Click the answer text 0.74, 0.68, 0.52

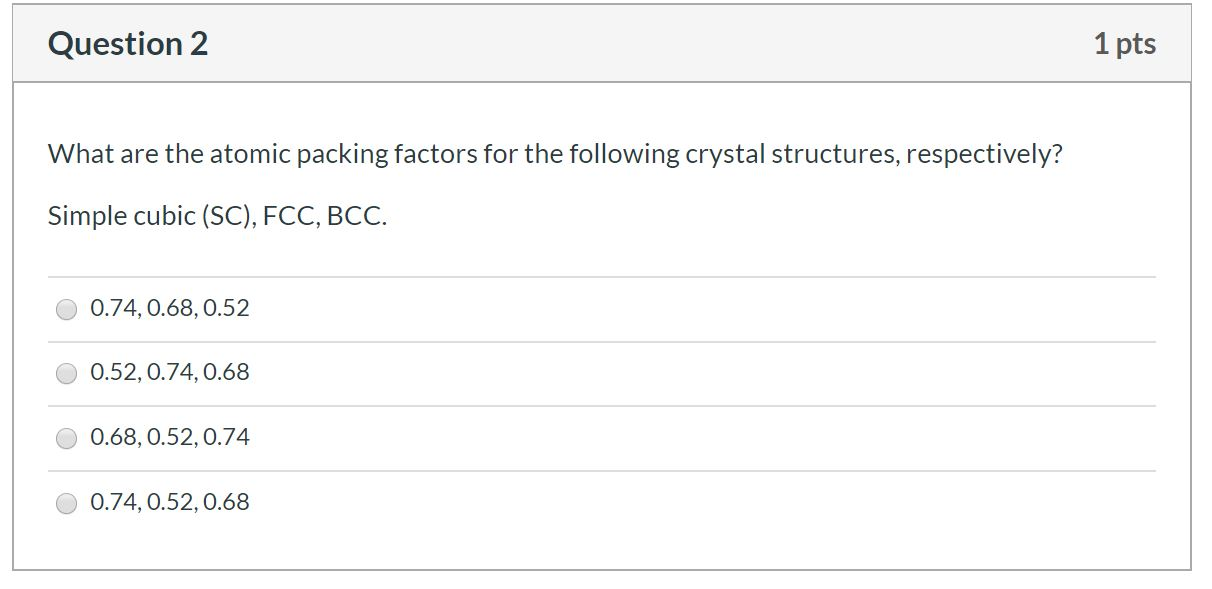170,309
